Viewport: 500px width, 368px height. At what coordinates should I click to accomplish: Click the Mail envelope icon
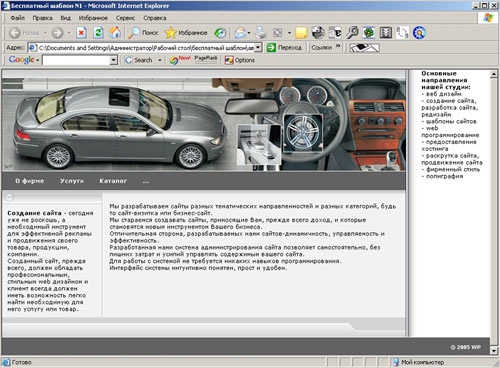pos(240,33)
